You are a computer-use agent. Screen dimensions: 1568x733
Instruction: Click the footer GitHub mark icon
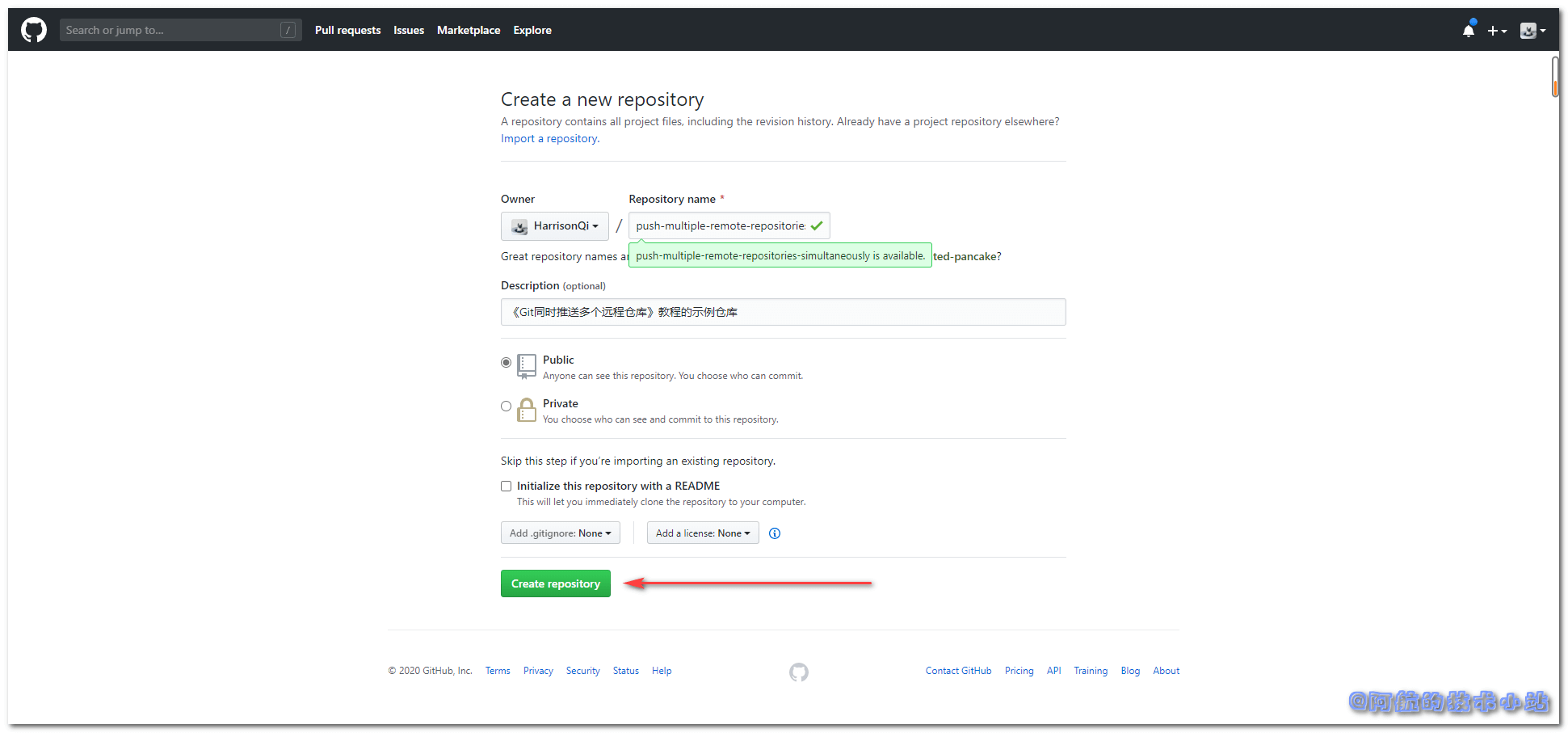pyautogui.click(x=798, y=672)
